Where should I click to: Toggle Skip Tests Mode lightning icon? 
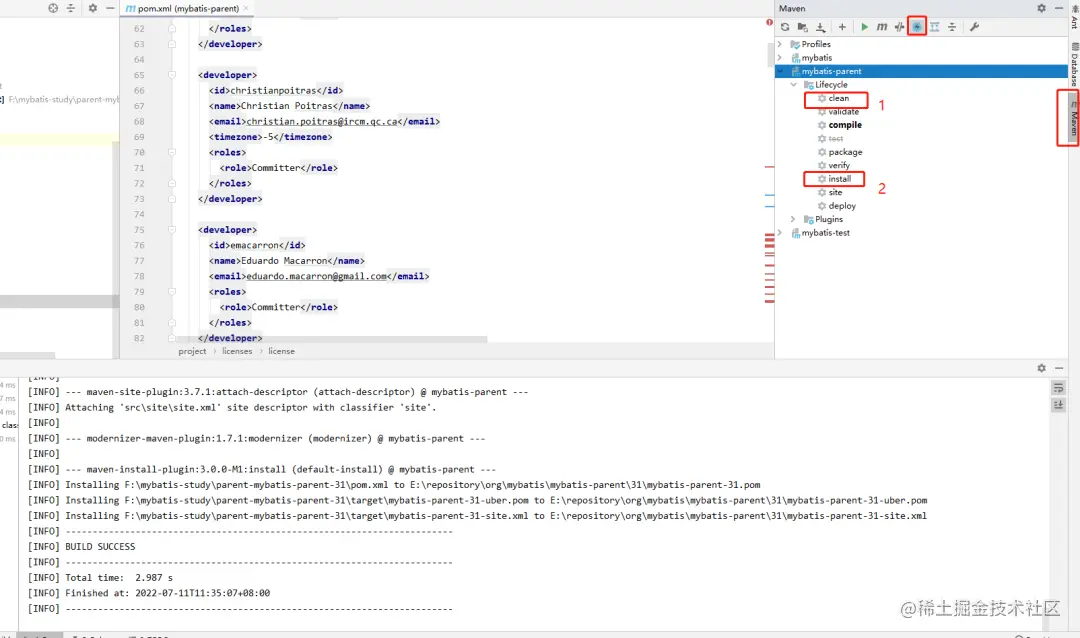(917, 27)
